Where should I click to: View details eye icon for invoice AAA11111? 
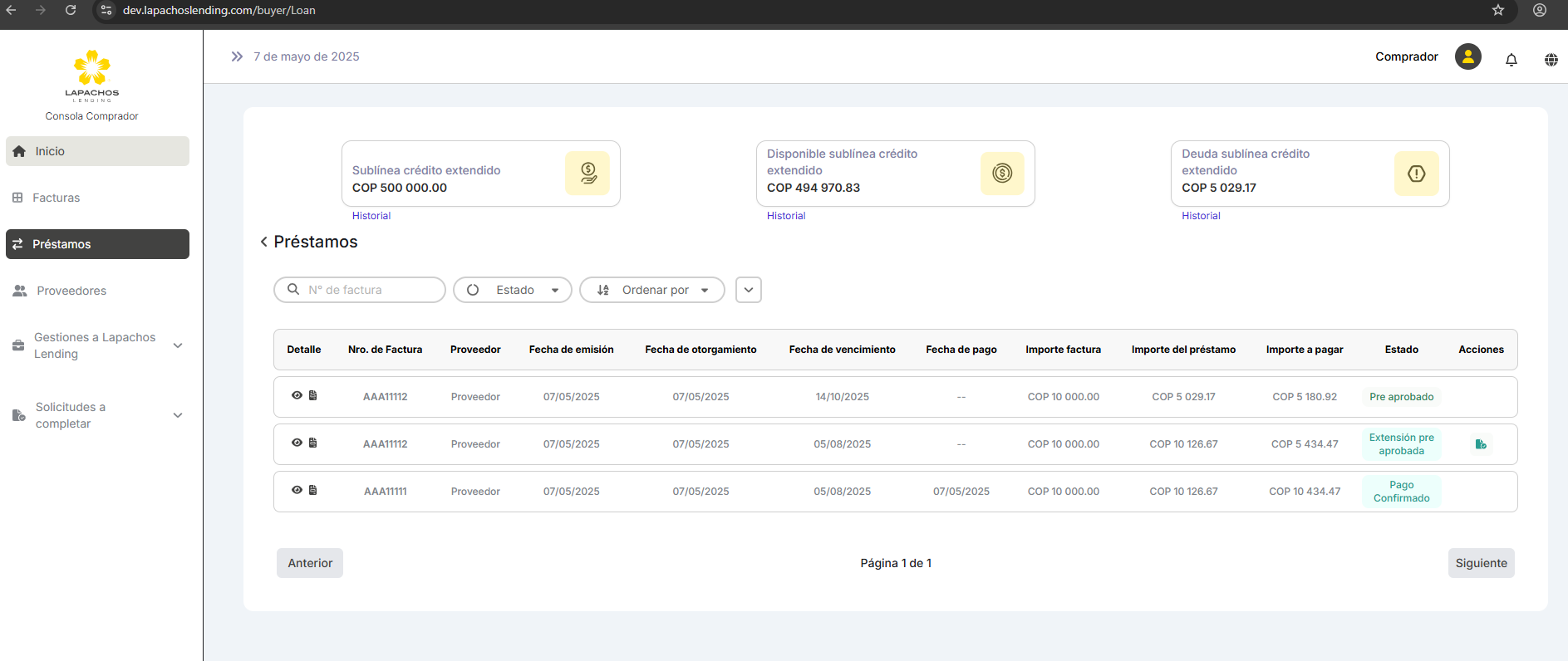click(297, 490)
